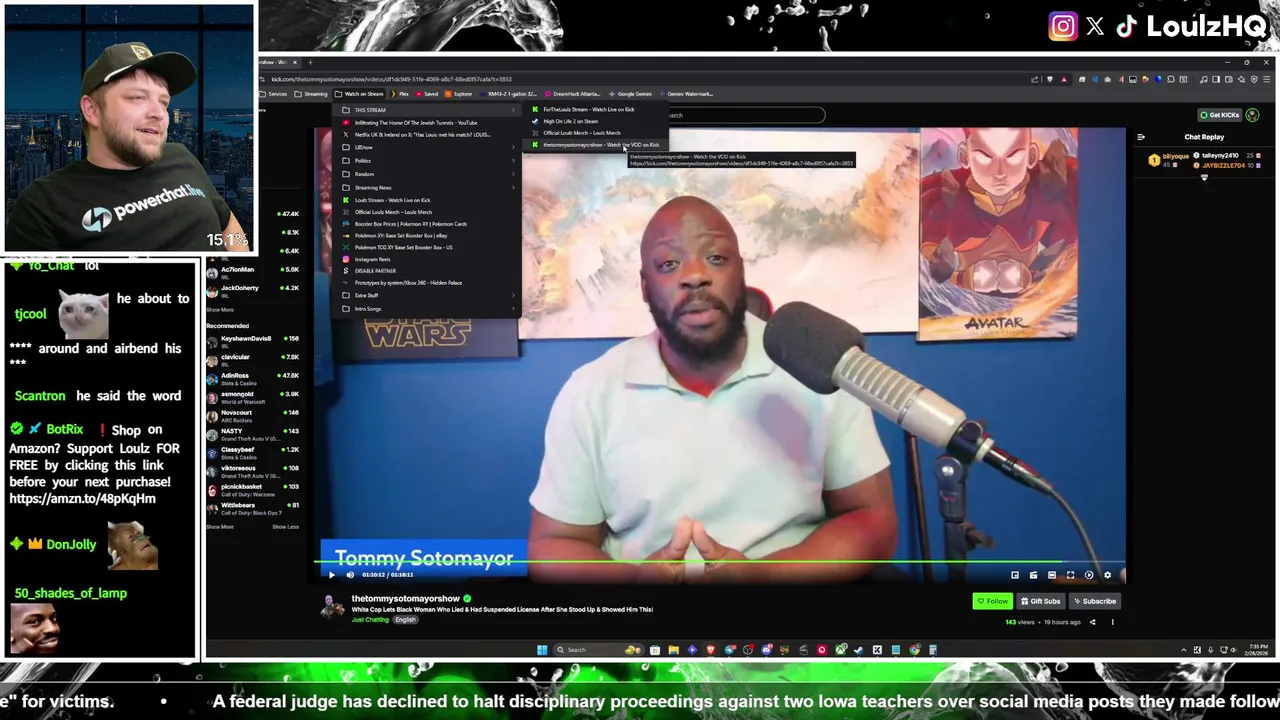The image size is (1280, 720).
Task: Show More under Recommended list
Action: pos(220,526)
